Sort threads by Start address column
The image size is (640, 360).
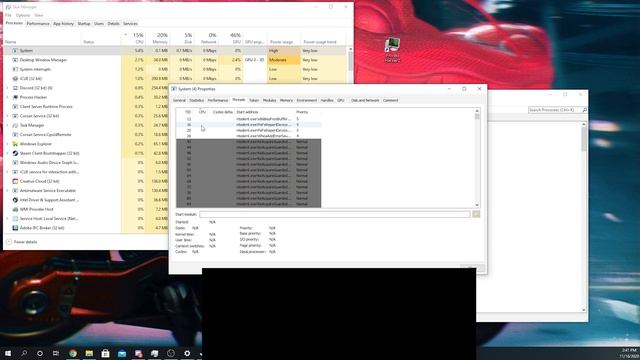tap(264, 112)
